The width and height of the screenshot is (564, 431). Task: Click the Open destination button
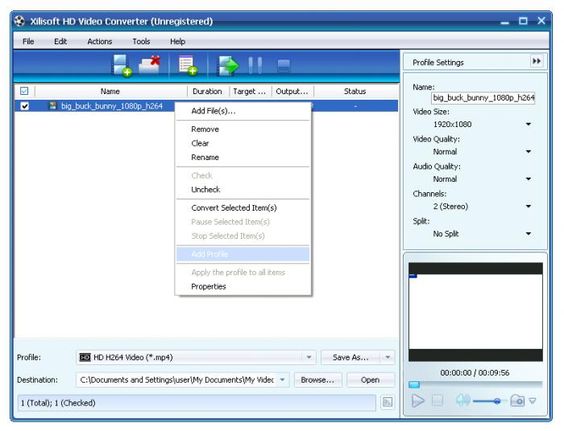tap(370, 380)
